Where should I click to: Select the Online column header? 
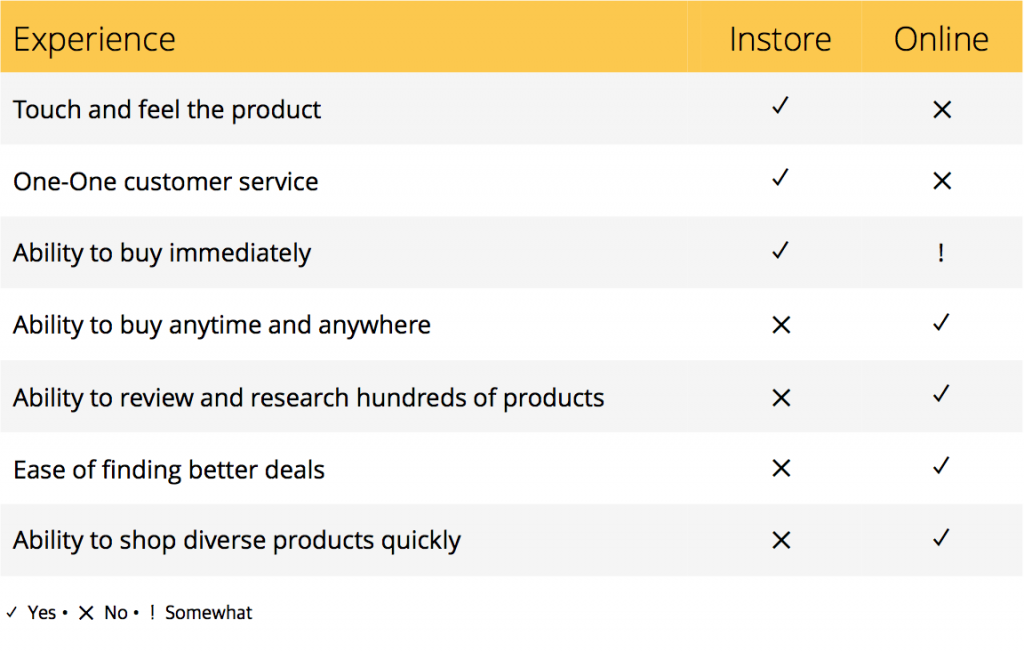point(941,39)
